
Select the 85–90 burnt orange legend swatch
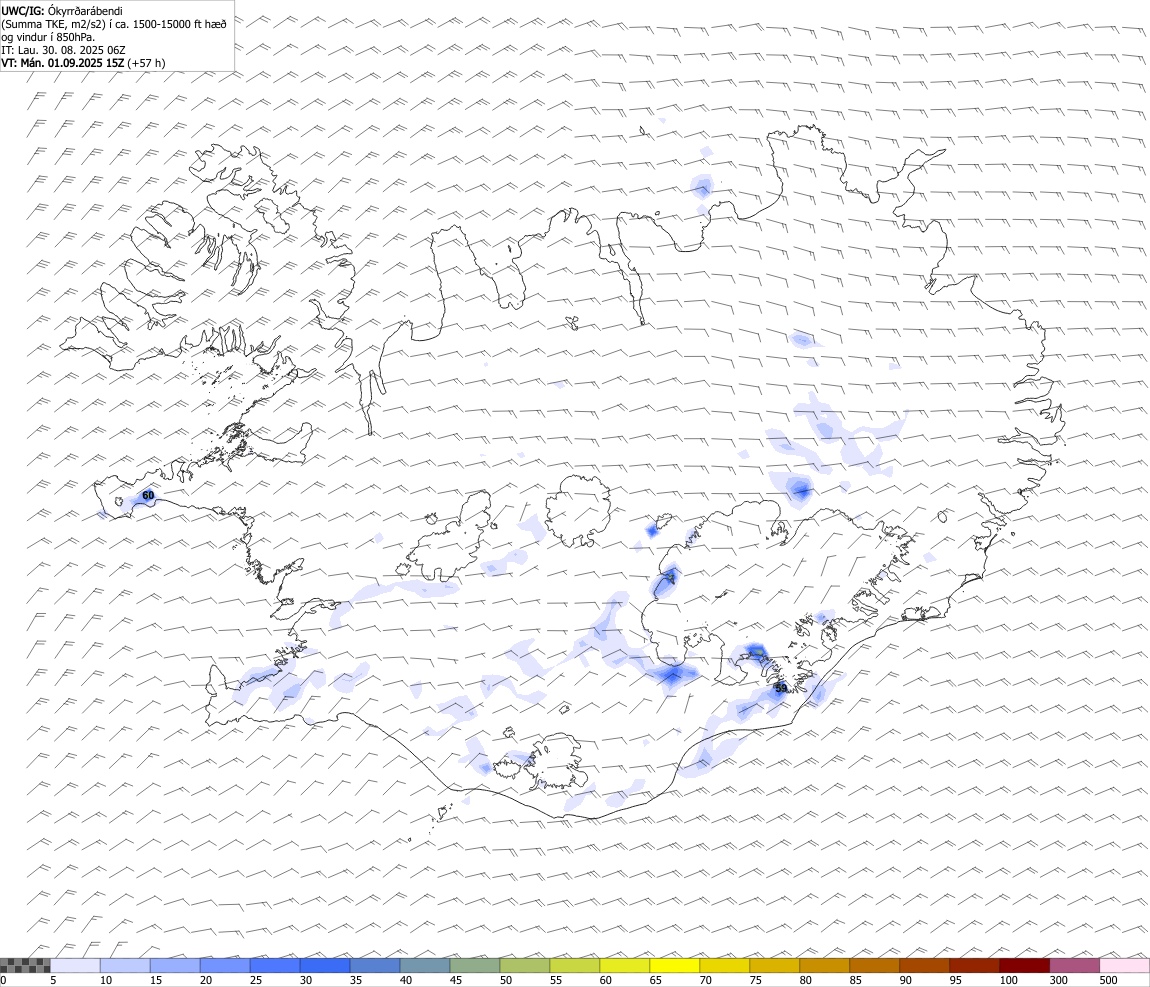click(x=875, y=965)
